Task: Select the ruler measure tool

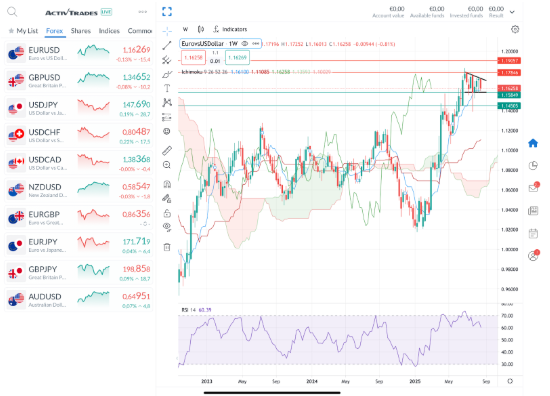Action: pos(167,150)
